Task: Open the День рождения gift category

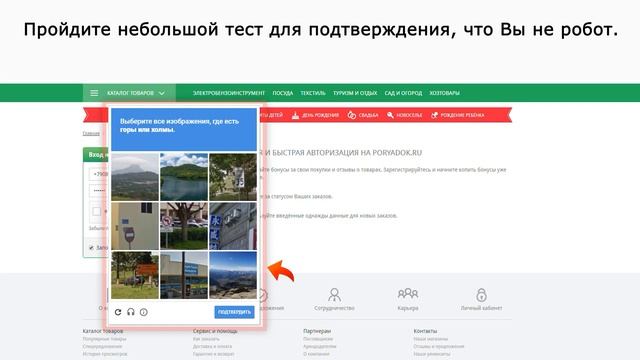Action: [316, 115]
